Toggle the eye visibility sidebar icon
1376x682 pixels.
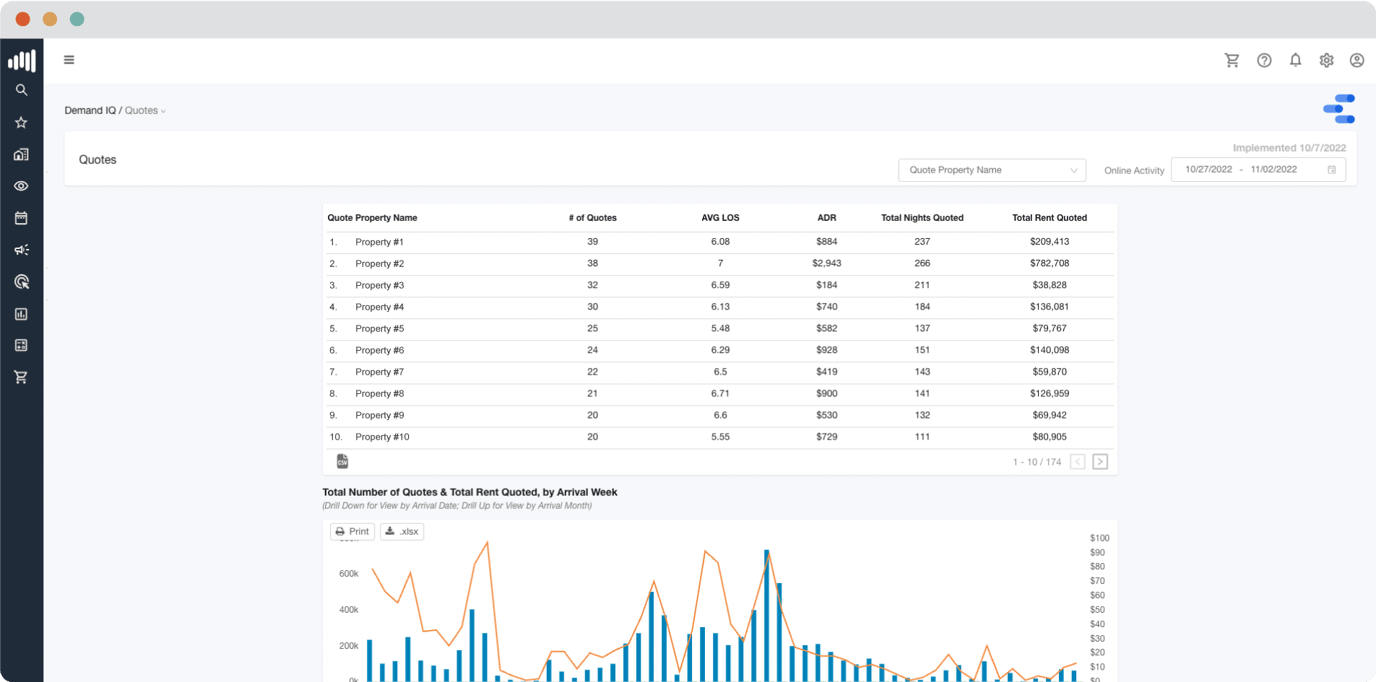click(21, 186)
